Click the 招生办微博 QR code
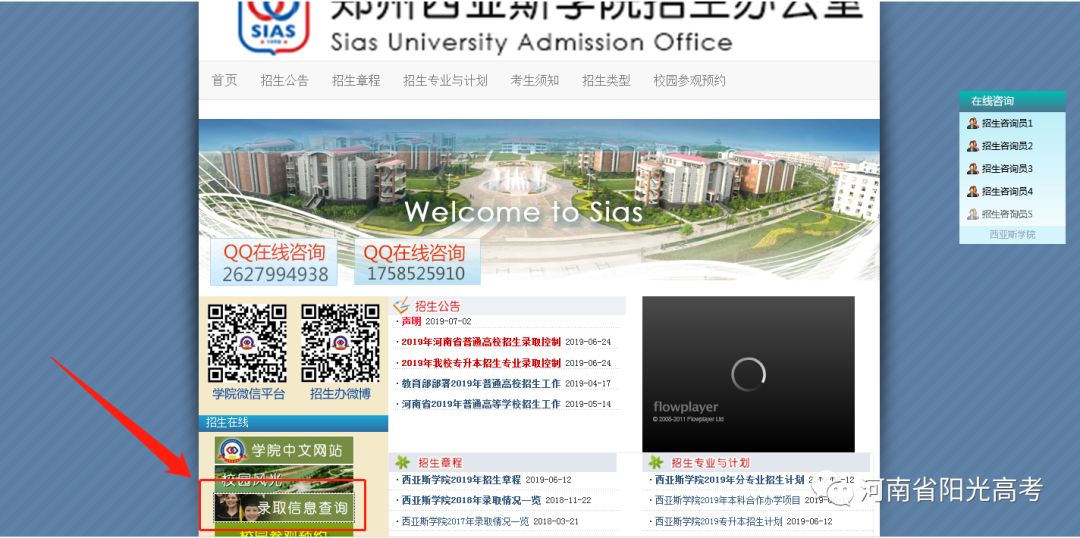Image resolution: width=1080 pixels, height=538 pixels. click(x=340, y=343)
